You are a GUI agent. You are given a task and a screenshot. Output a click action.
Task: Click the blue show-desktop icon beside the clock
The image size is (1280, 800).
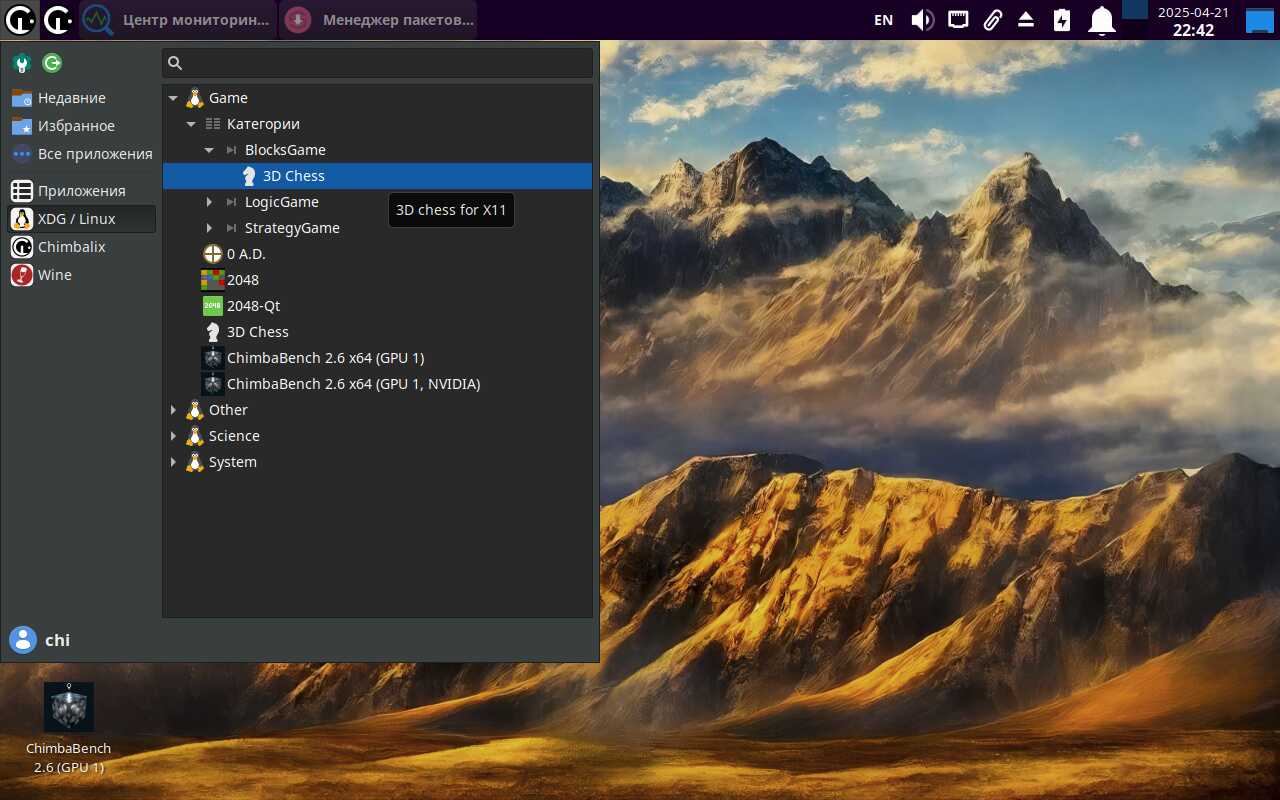tap(1259, 20)
